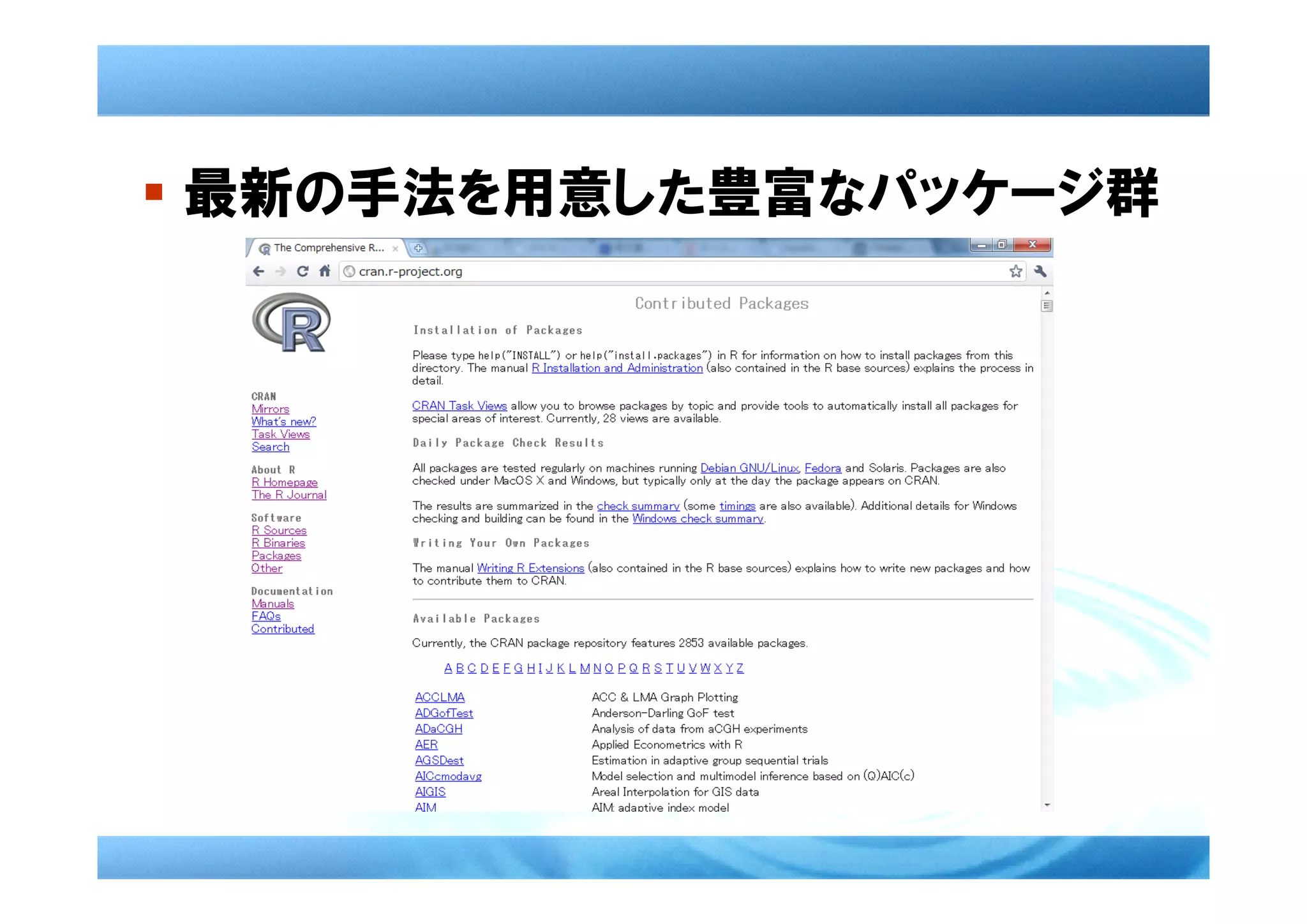This screenshot has height=924, width=1307.
Task: Open Contributed documentation link
Action: coord(283,629)
